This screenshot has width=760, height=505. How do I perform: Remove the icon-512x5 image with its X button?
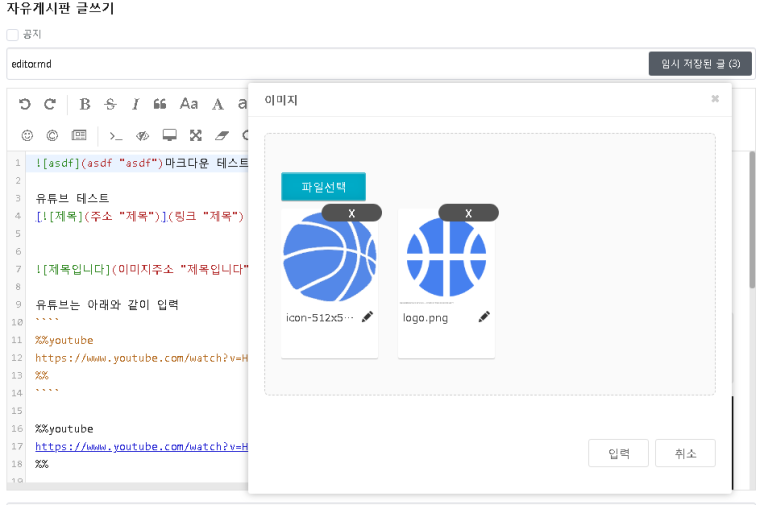click(352, 213)
